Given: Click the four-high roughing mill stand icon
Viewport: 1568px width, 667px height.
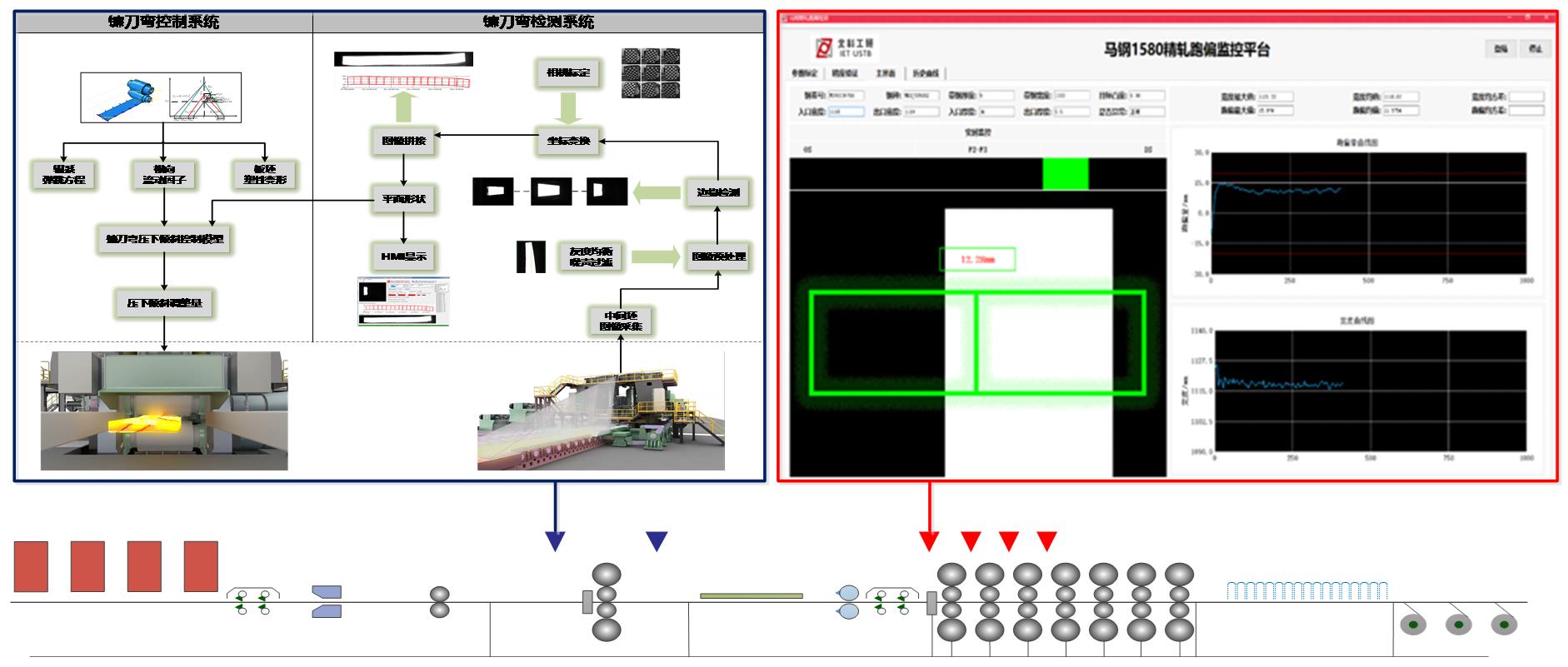Looking at the screenshot, I should [x=607, y=602].
